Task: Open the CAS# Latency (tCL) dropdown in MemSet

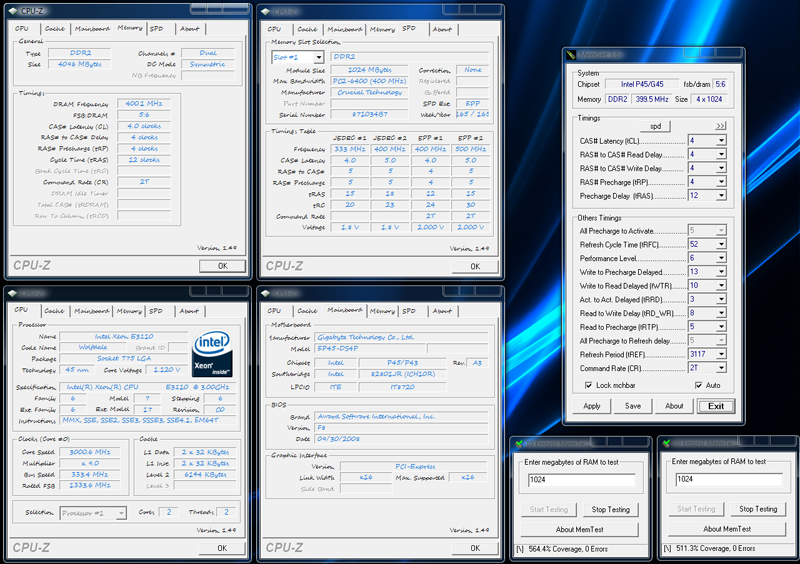Action: (x=721, y=140)
